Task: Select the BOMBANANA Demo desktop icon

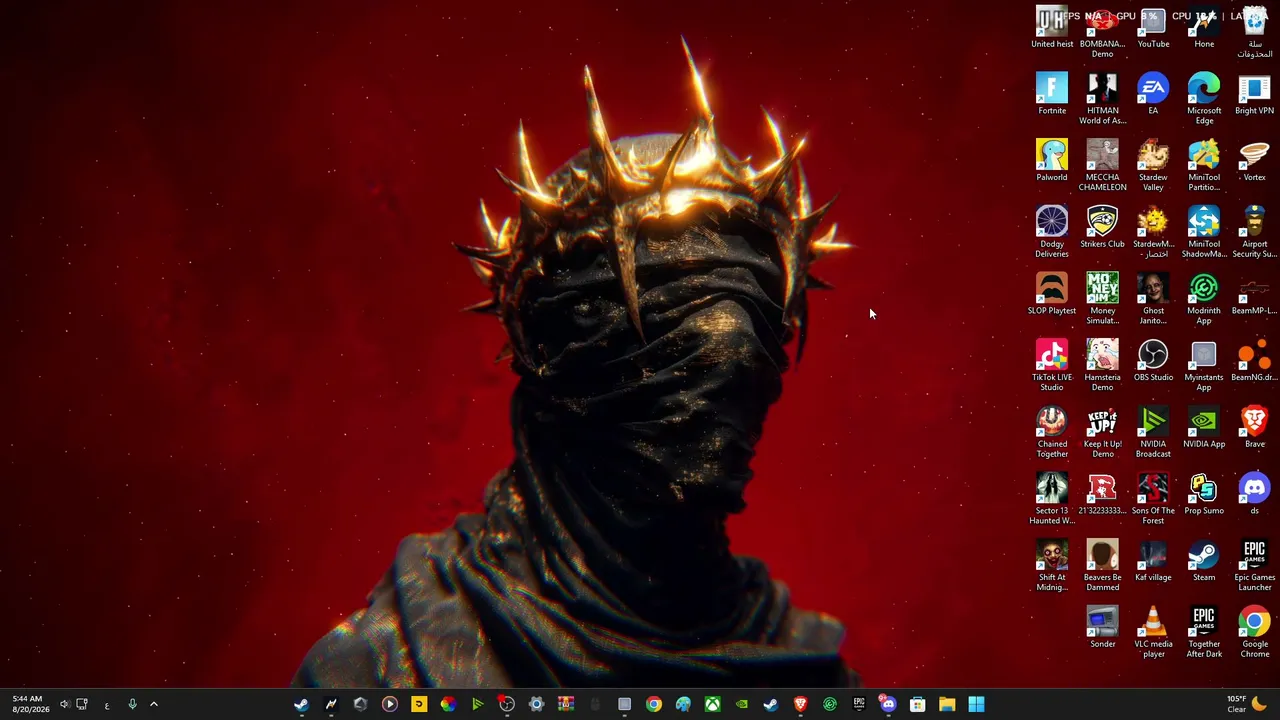Action: tap(1102, 32)
